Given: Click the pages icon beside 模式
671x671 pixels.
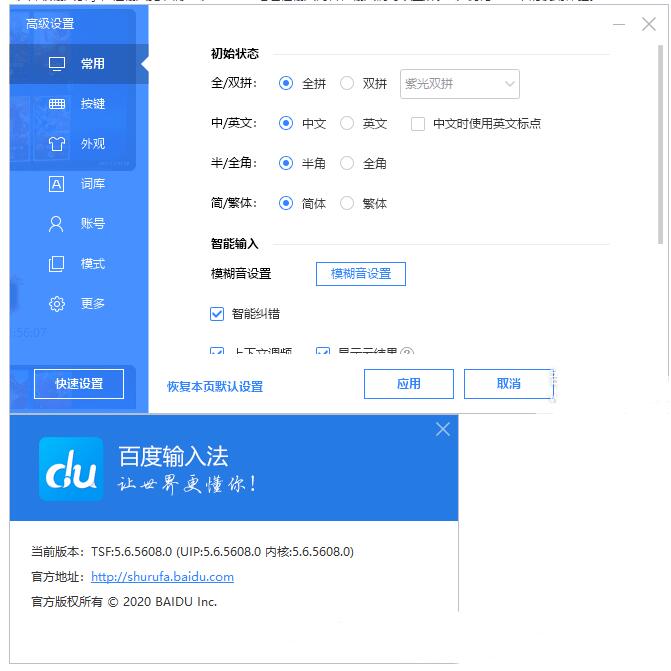Looking at the screenshot, I should 56,264.
